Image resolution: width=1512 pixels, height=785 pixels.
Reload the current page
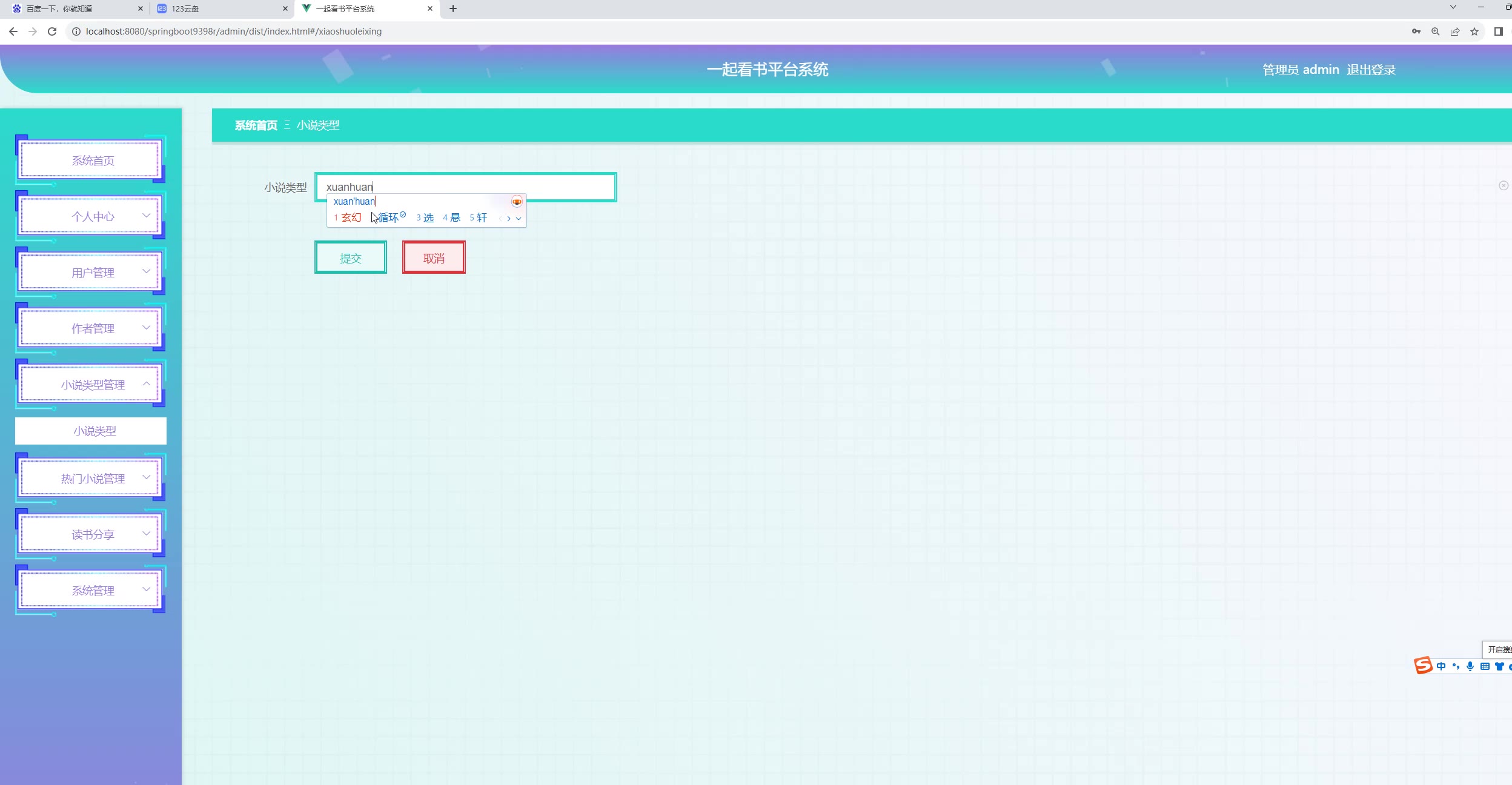tap(52, 31)
